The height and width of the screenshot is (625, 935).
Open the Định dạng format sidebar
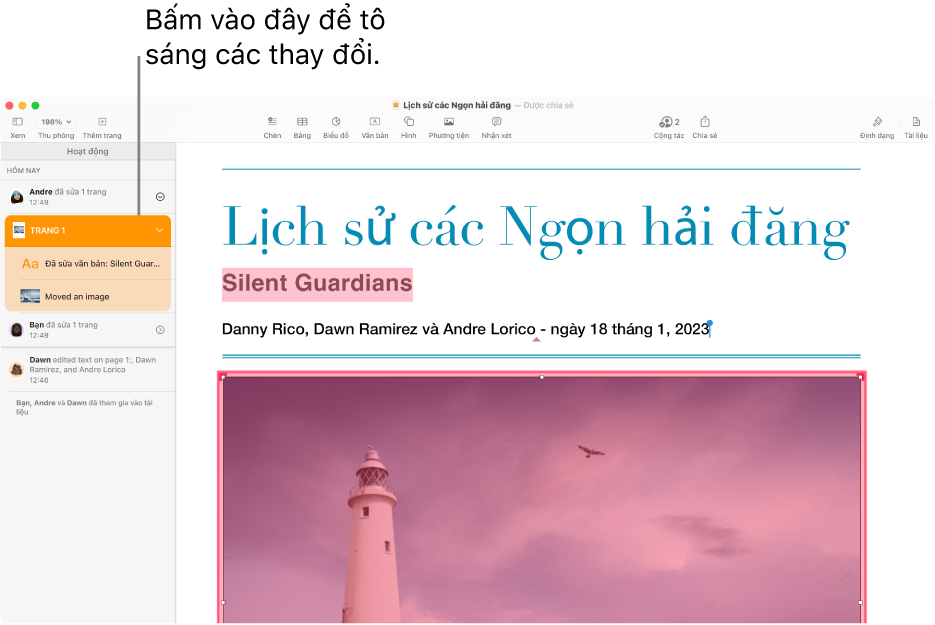click(x=877, y=121)
